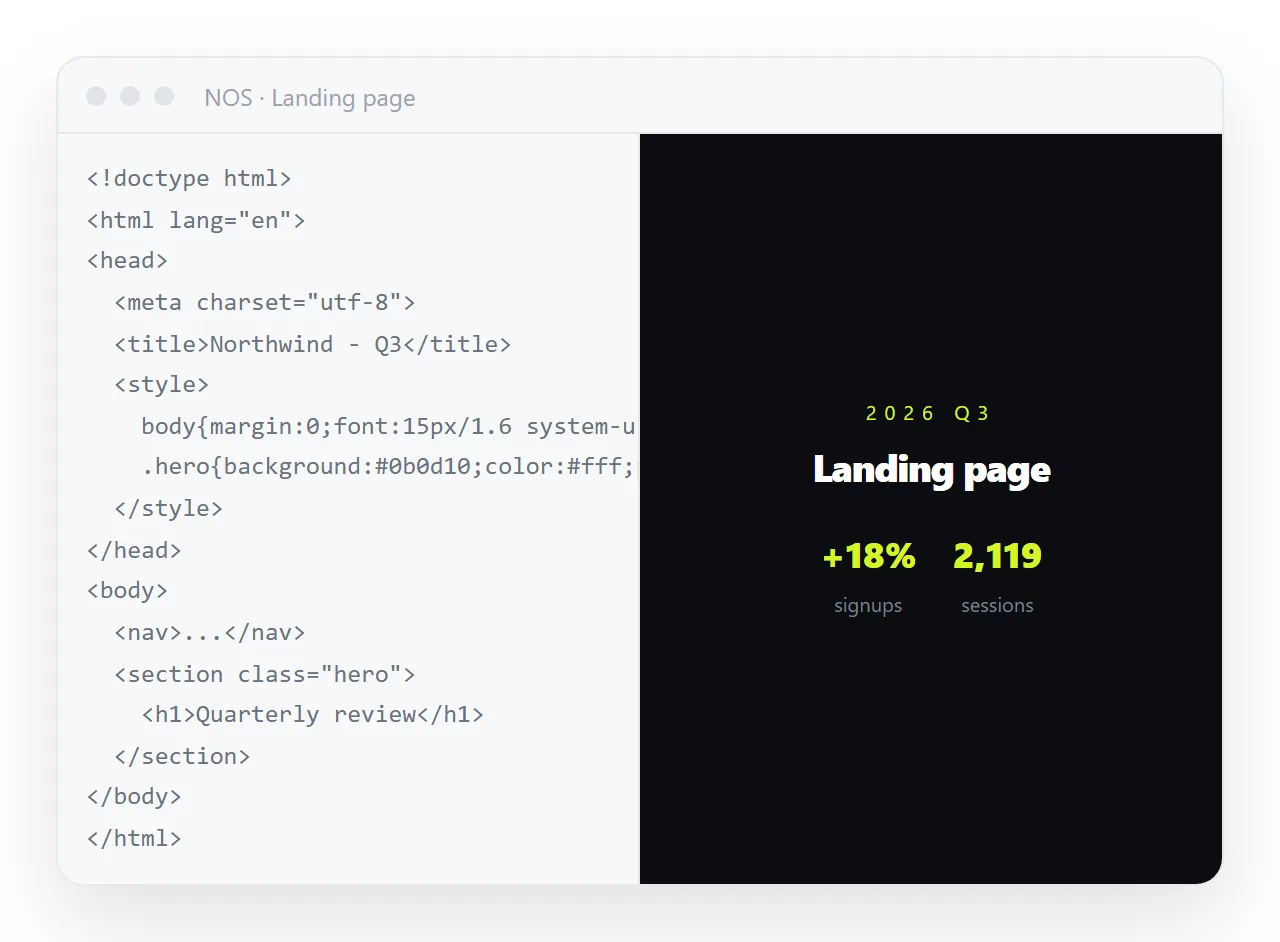
Task: Select the closing </section> tag line
Action: point(182,756)
